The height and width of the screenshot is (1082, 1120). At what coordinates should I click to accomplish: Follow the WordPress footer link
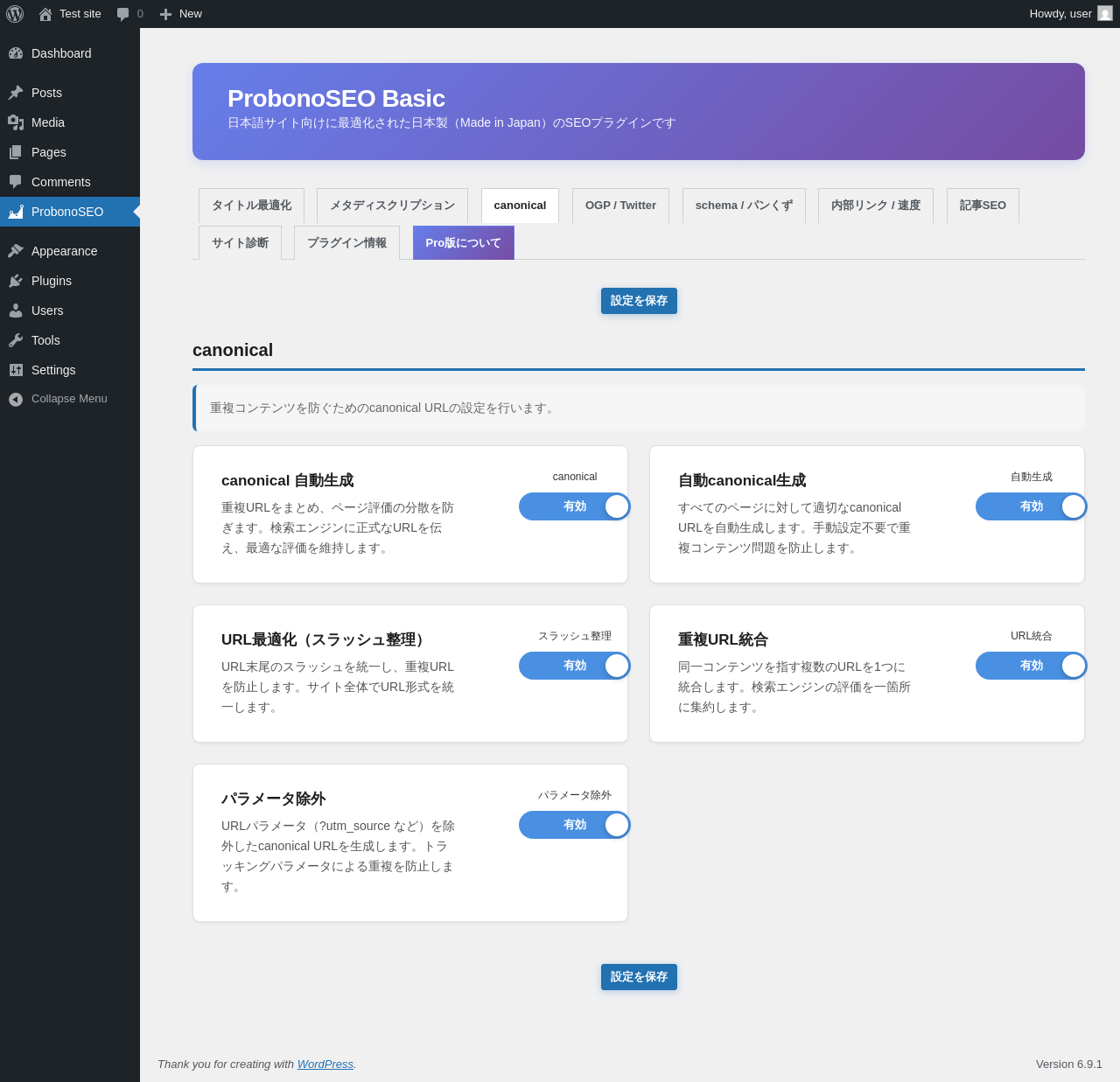tap(325, 1065)
